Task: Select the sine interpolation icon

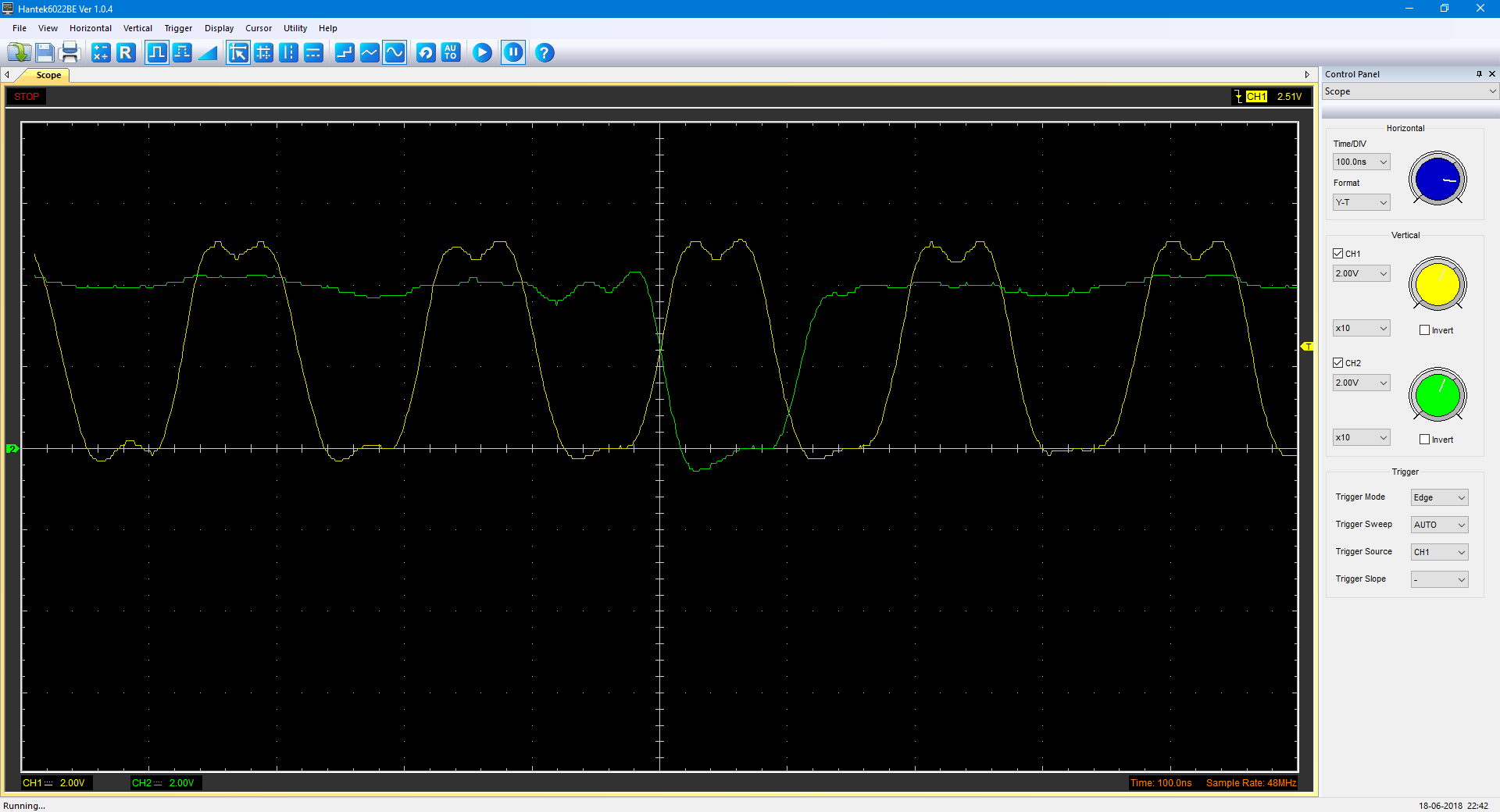Action: 395,53
